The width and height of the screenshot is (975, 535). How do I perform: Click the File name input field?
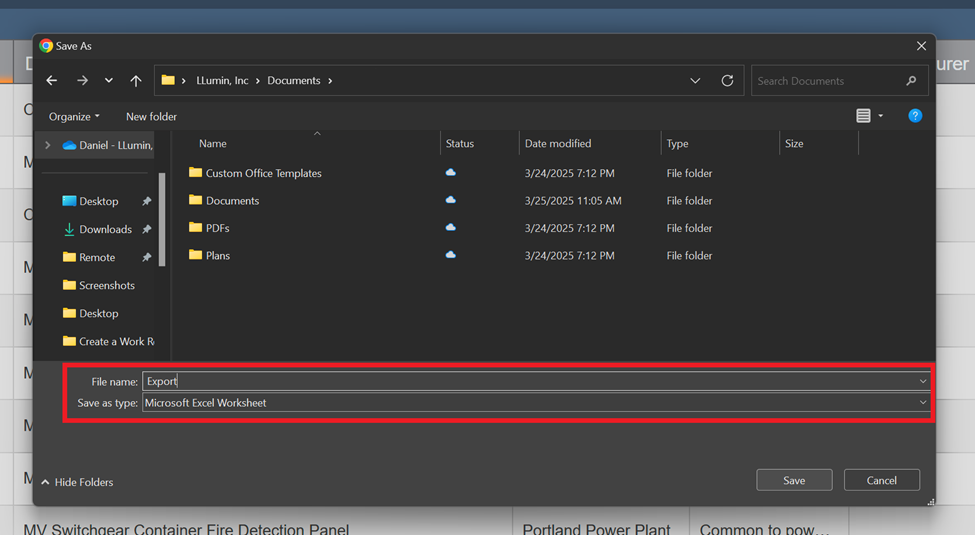pos(530,381)
